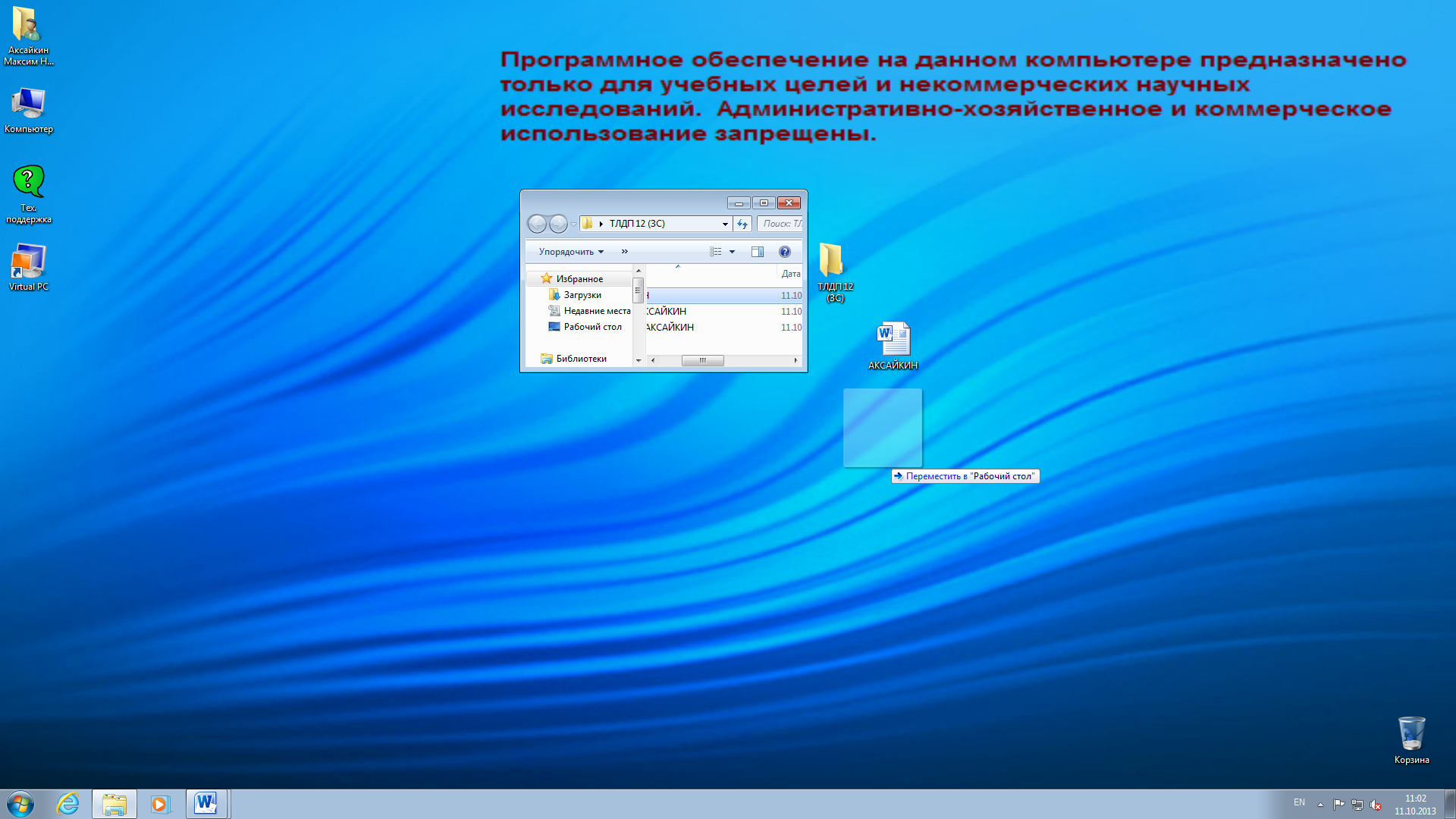Screen dimensions: 1456x819
Task: Click the navigation pane vertical scrollbar thumb
Action: click(639, 290)
